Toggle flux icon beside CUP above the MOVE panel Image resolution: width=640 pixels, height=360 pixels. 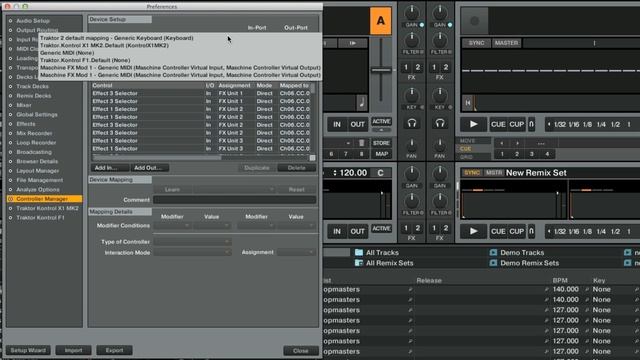pos(531,124)
